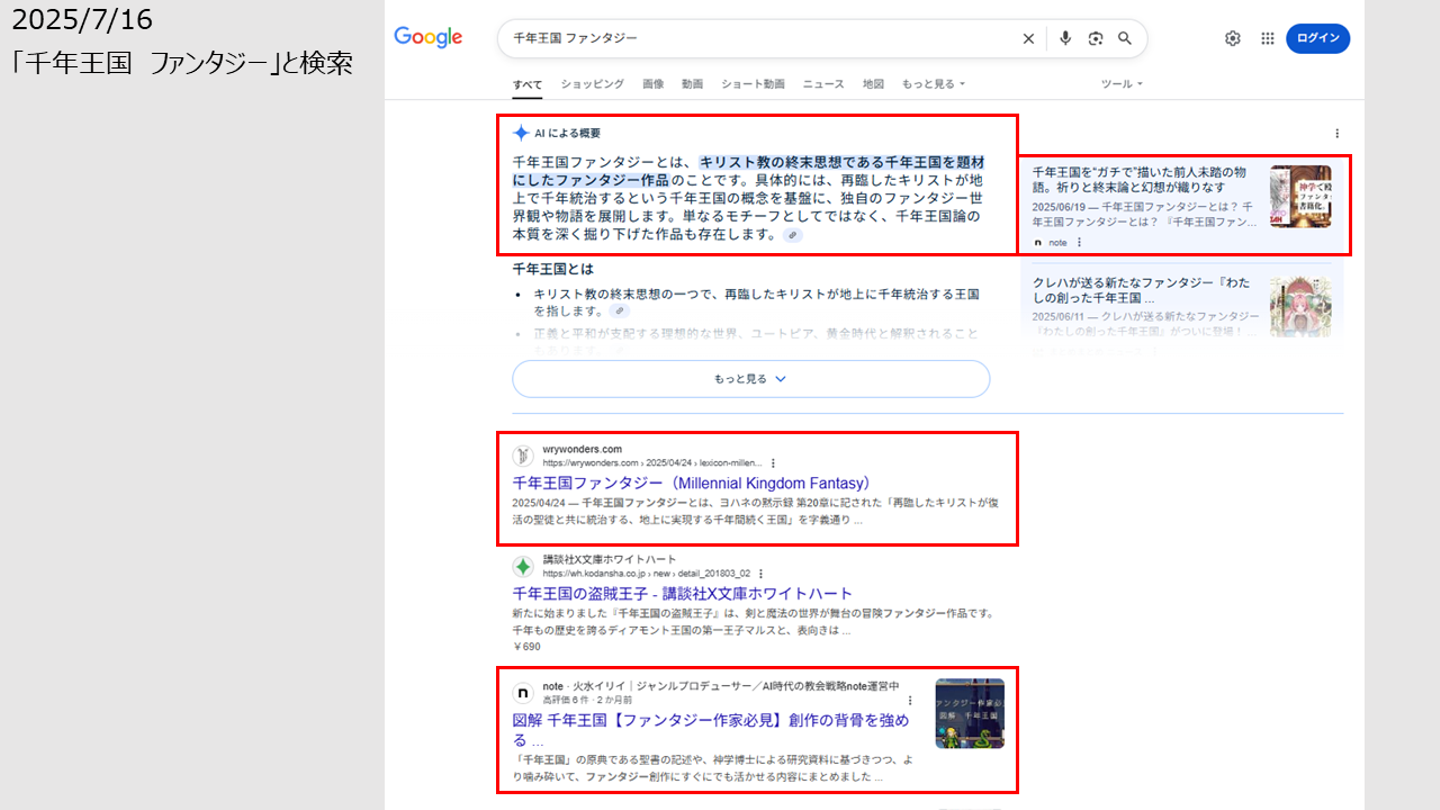Open the 千年王国ファンタジー（Millennial Kingdom Fantasy） result
This screenshot has height=810, width=1440.
[x=695, y=483]
